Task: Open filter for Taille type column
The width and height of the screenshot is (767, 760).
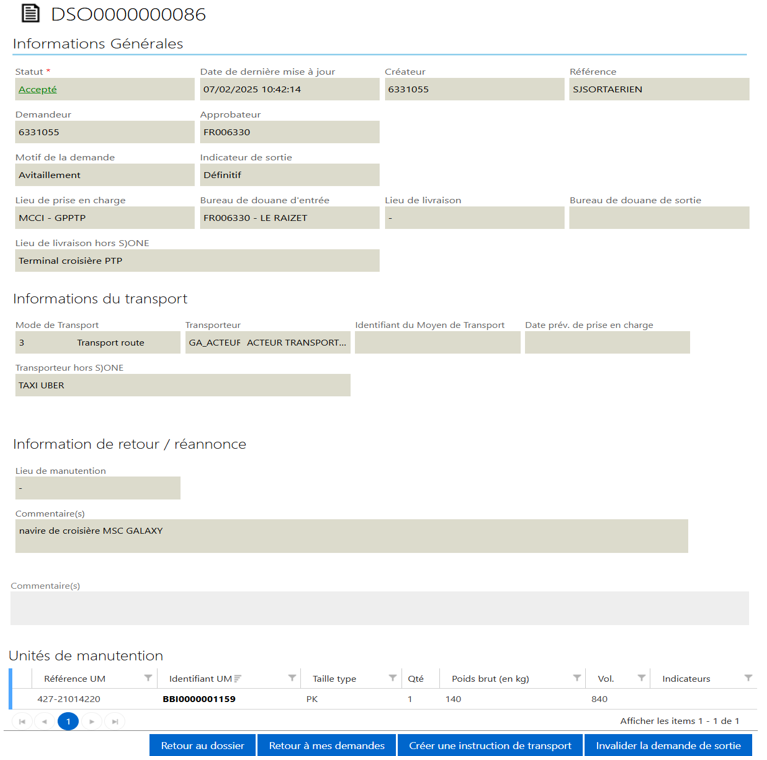Action: coord(393,678)
